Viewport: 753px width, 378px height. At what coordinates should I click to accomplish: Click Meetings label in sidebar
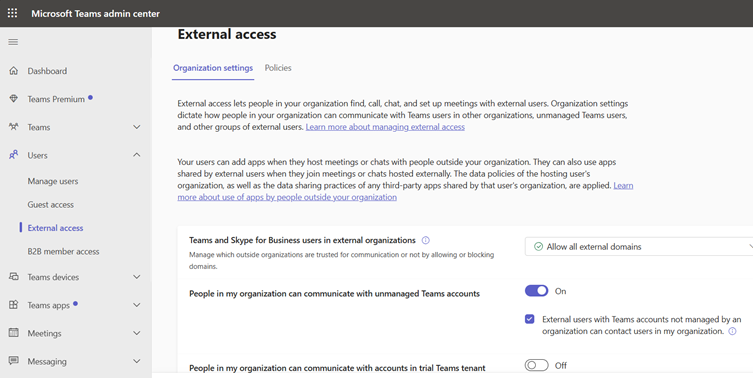click(44, 333)
